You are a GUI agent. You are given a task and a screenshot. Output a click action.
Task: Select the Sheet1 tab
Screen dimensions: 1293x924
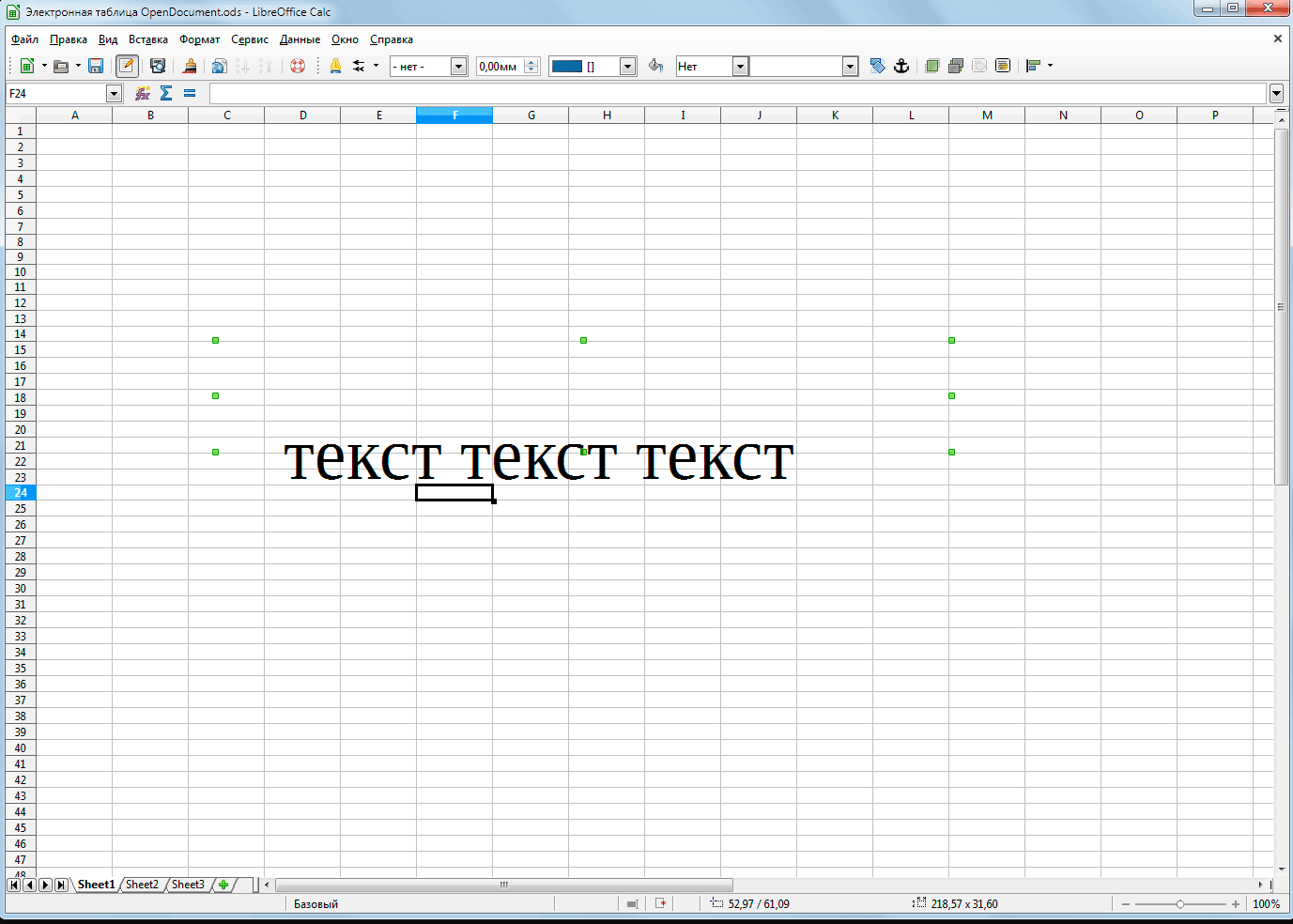[96, 885]
